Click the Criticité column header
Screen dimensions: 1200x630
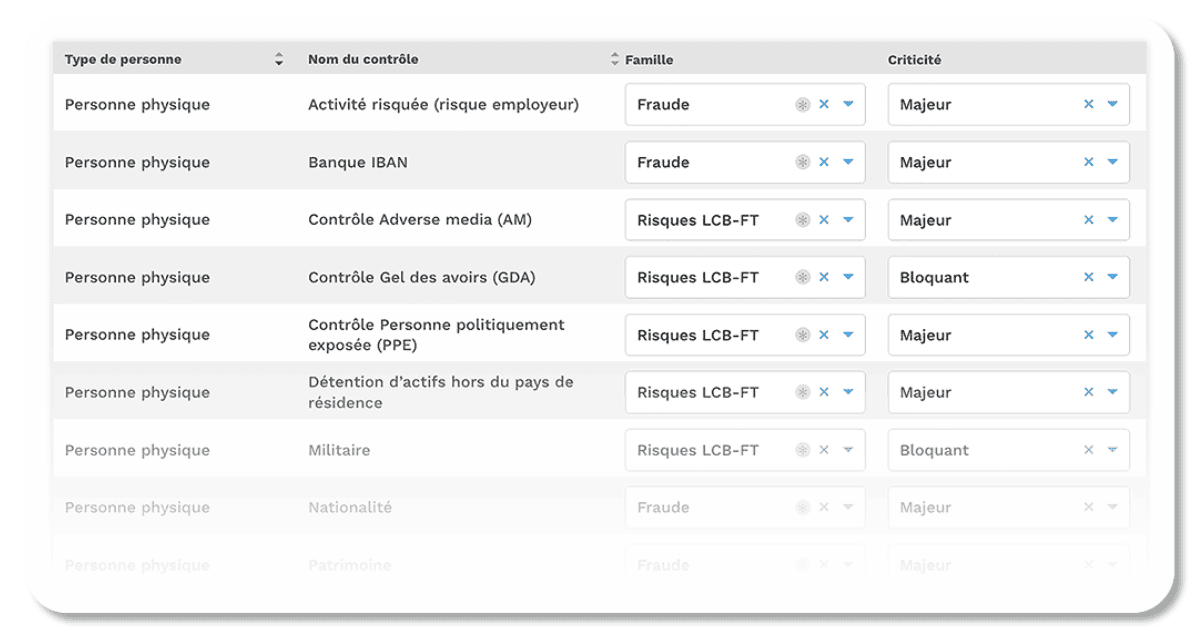click(x=914, y=60)
